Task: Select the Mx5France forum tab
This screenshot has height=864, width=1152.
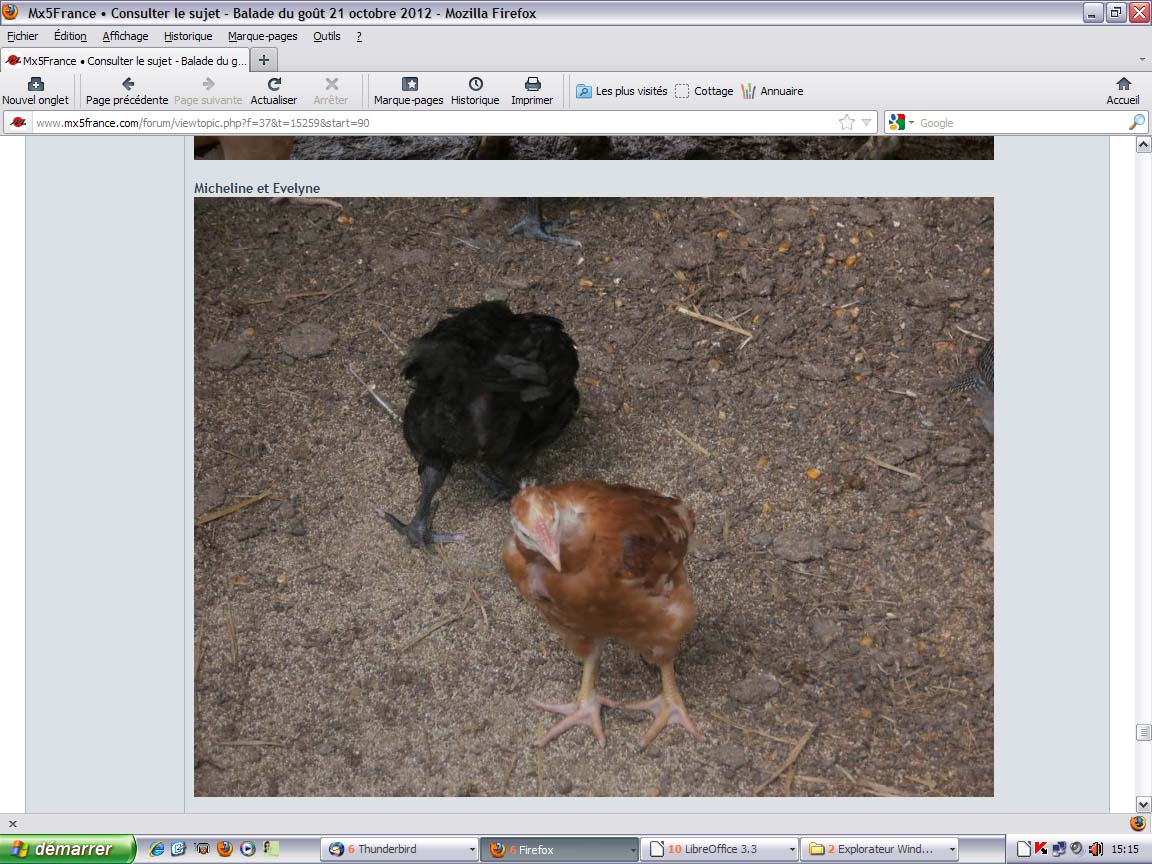Action: 125,60
